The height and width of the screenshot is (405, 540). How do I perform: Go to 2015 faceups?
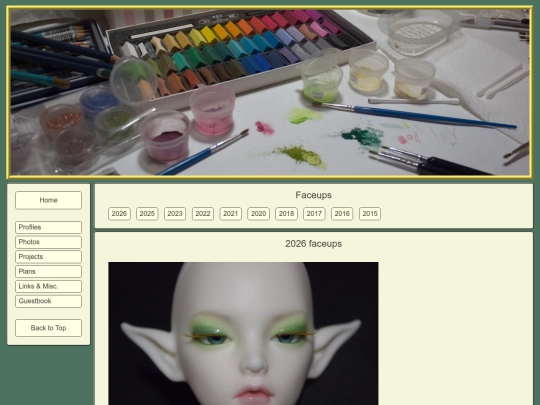pos(370,214)
